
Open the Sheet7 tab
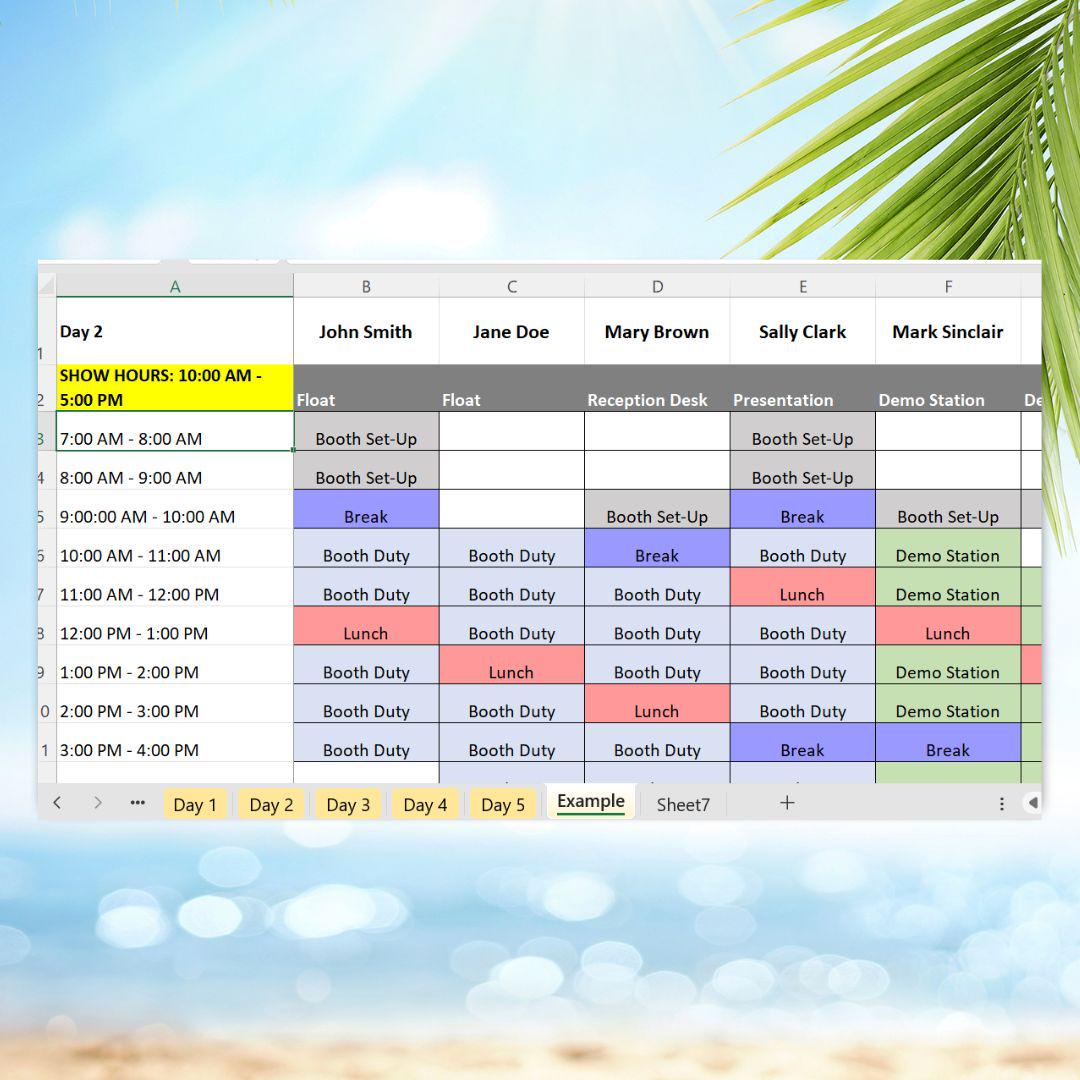point(682,804)
